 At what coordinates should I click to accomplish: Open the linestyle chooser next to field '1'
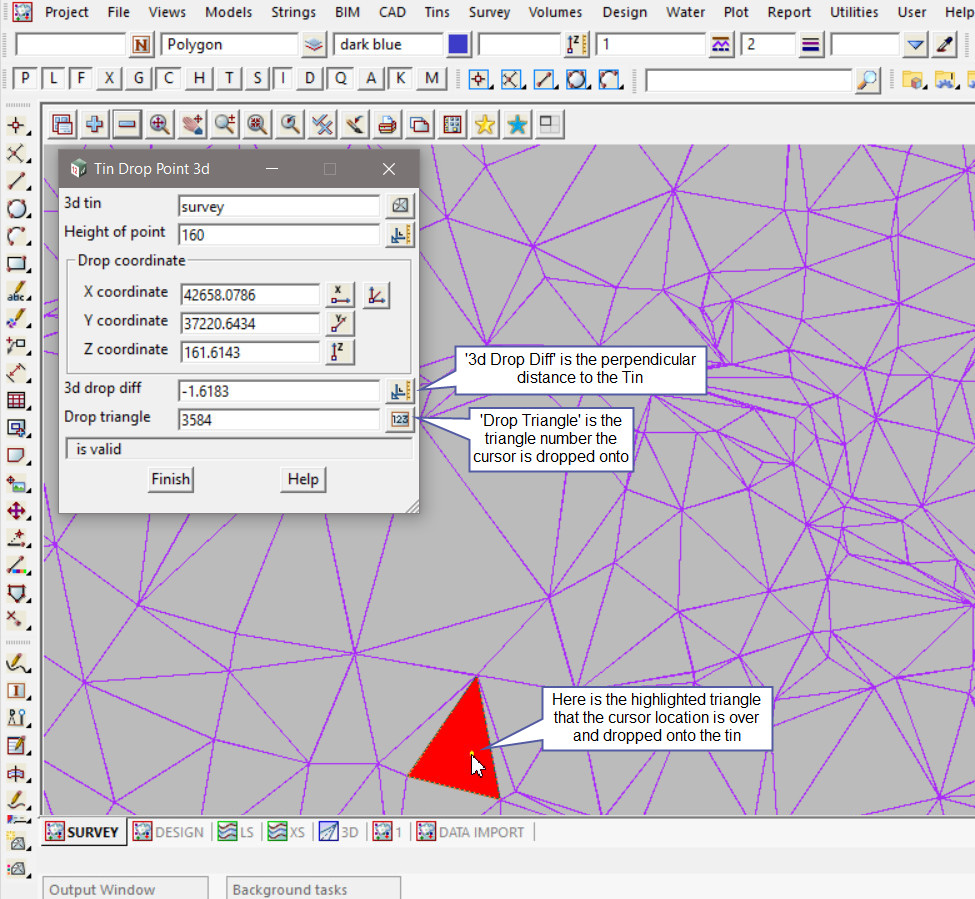tap(721, 45)
